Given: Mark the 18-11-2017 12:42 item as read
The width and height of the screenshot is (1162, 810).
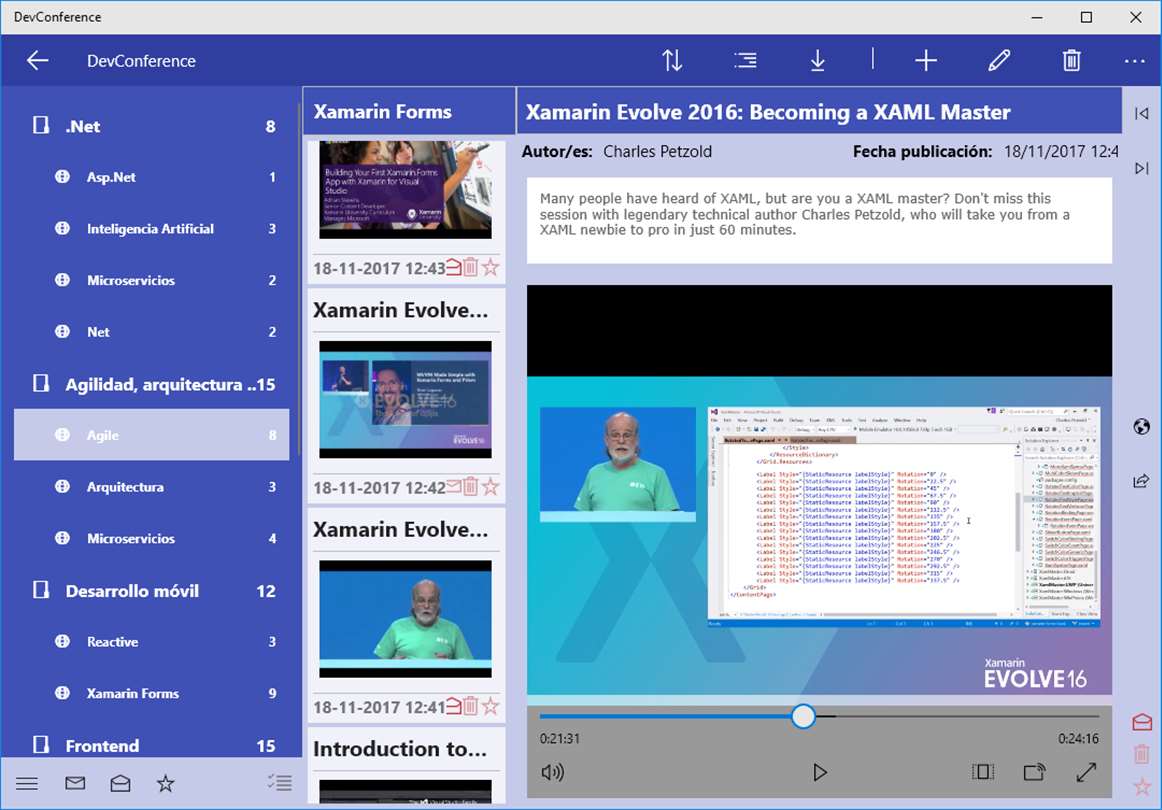Looking at the screenshot, I should (x=454, y=487).
